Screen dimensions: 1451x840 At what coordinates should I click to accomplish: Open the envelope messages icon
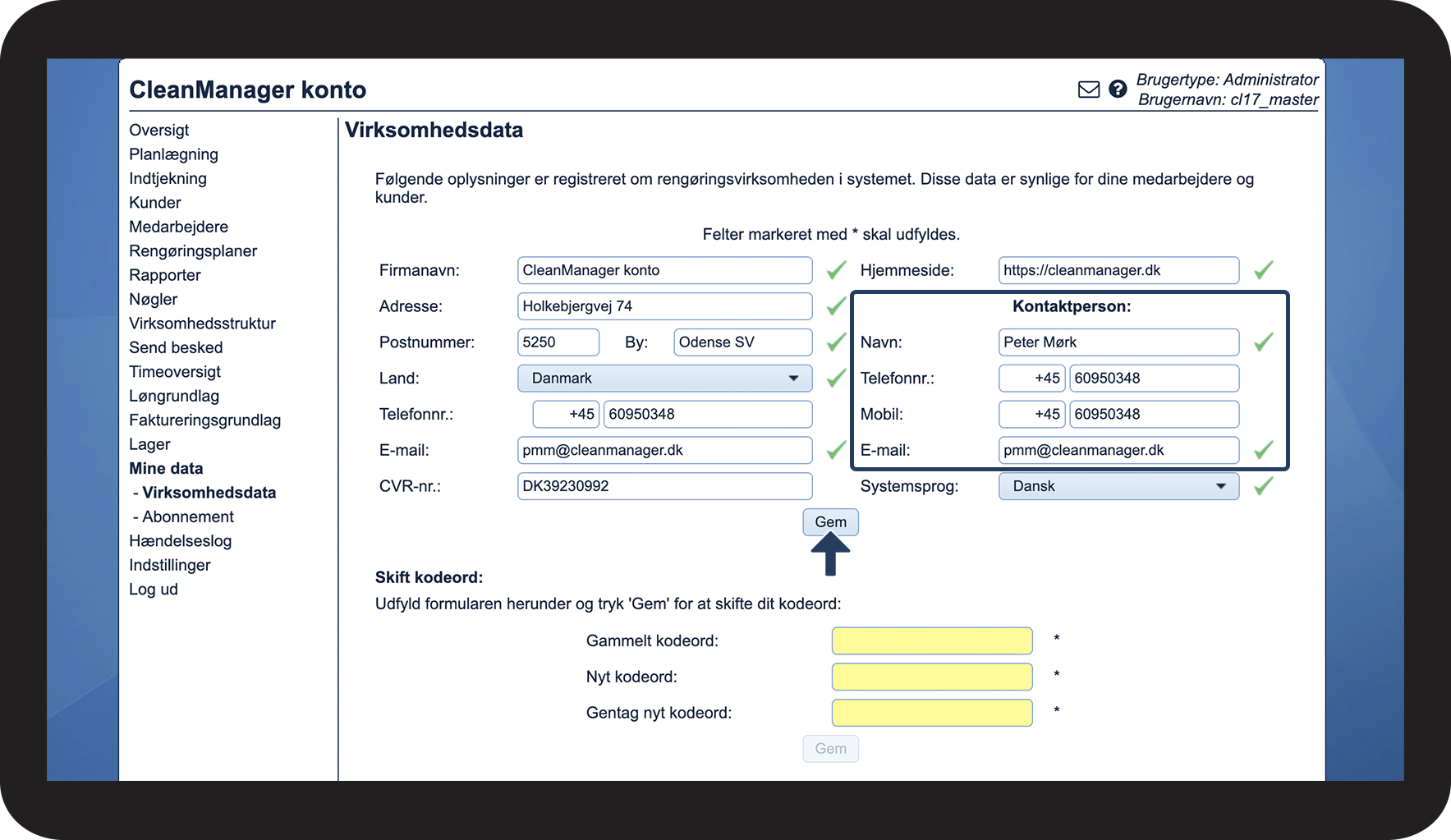pyautogui.click(x=1088, y=90)
